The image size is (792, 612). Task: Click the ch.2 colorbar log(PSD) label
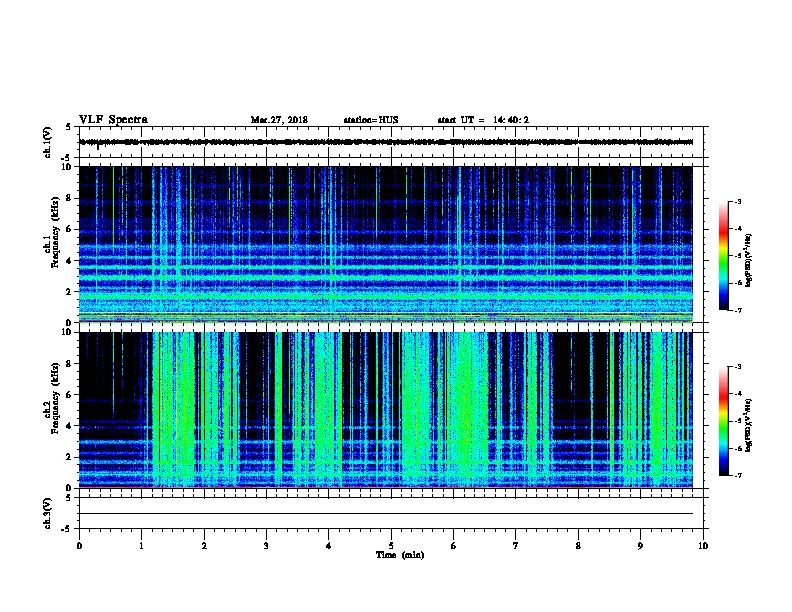coord(748,425)
